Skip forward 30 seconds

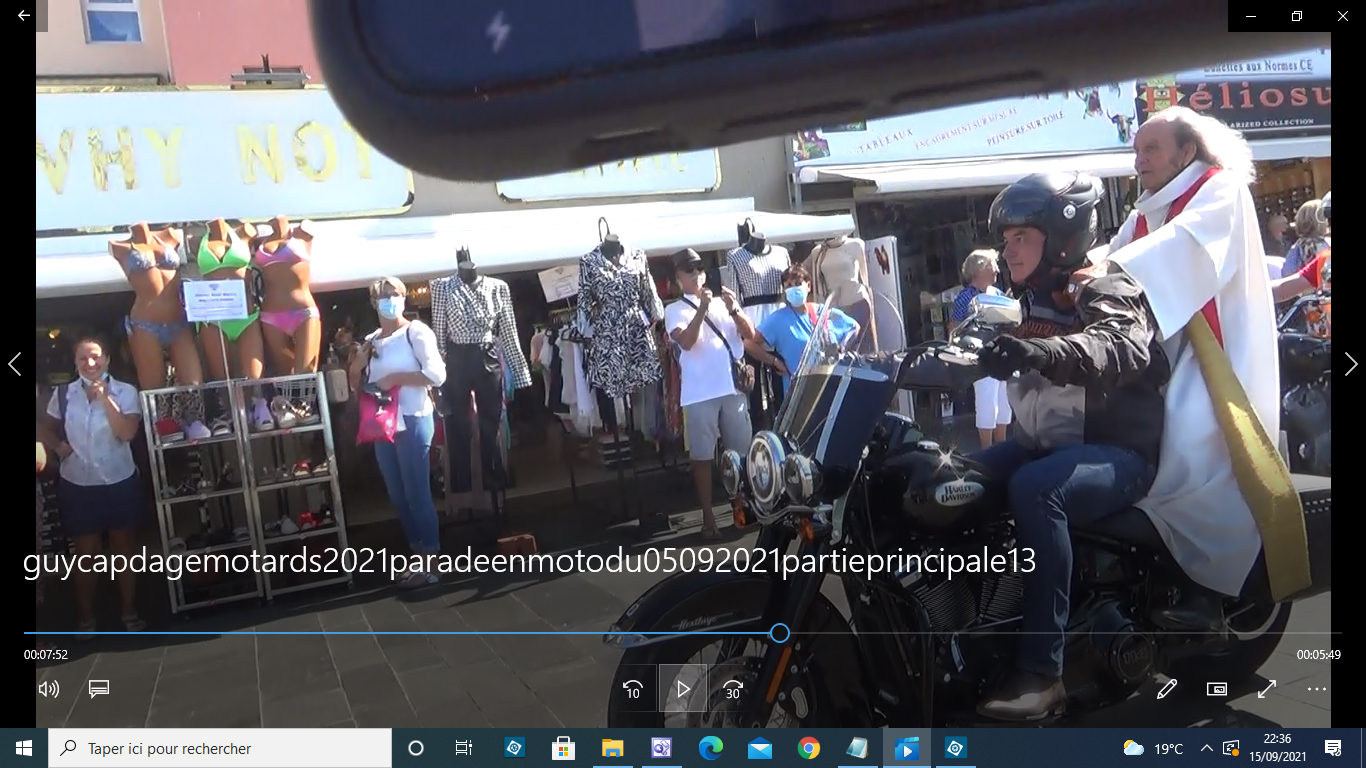(x=733, y=689)
